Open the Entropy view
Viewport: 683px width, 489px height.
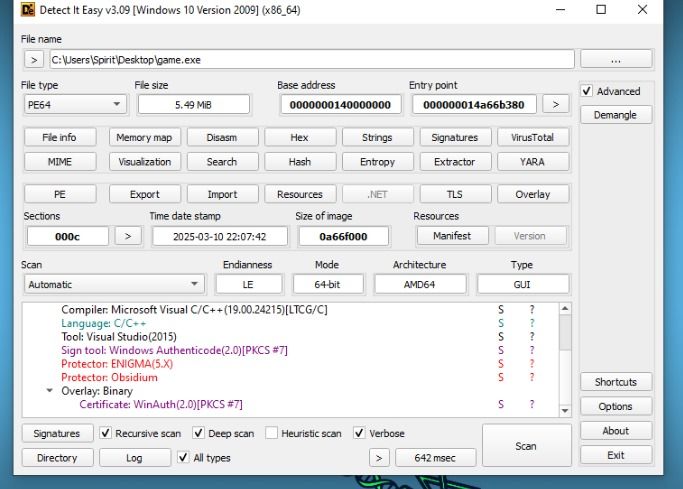pyautogui.click(x=377, y=162)
